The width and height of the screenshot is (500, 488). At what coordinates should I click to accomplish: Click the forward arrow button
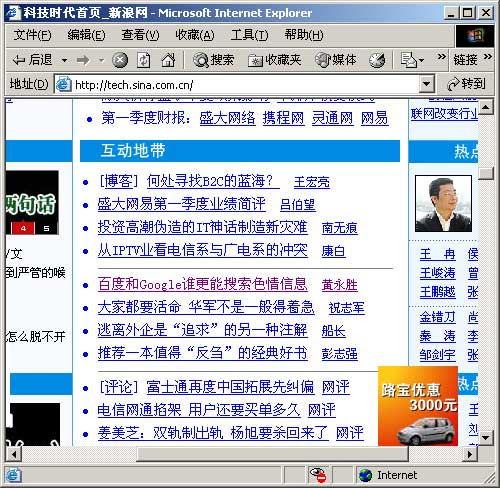pos(83,60)
